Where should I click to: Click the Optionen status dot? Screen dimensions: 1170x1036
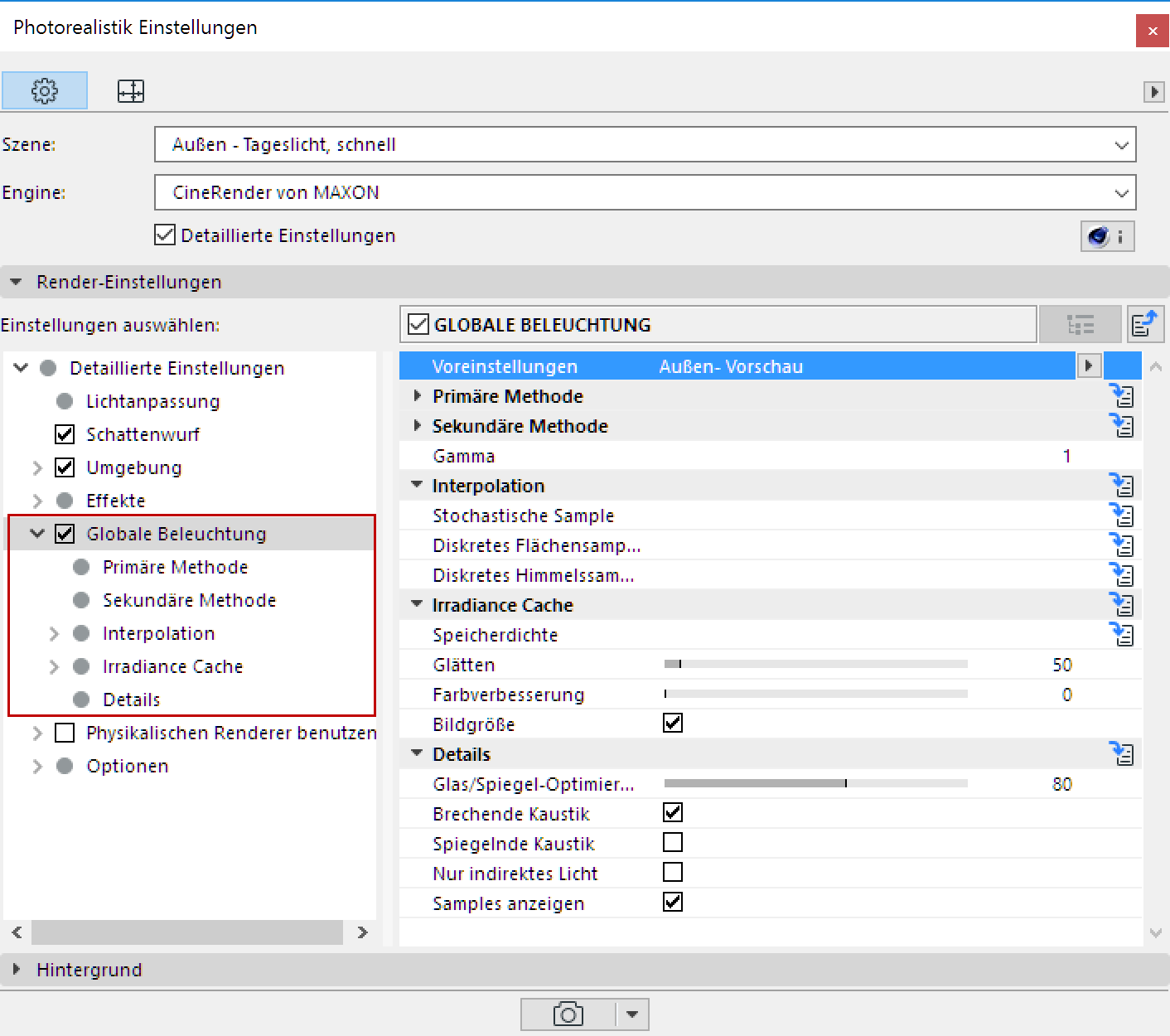pos(65,766)
